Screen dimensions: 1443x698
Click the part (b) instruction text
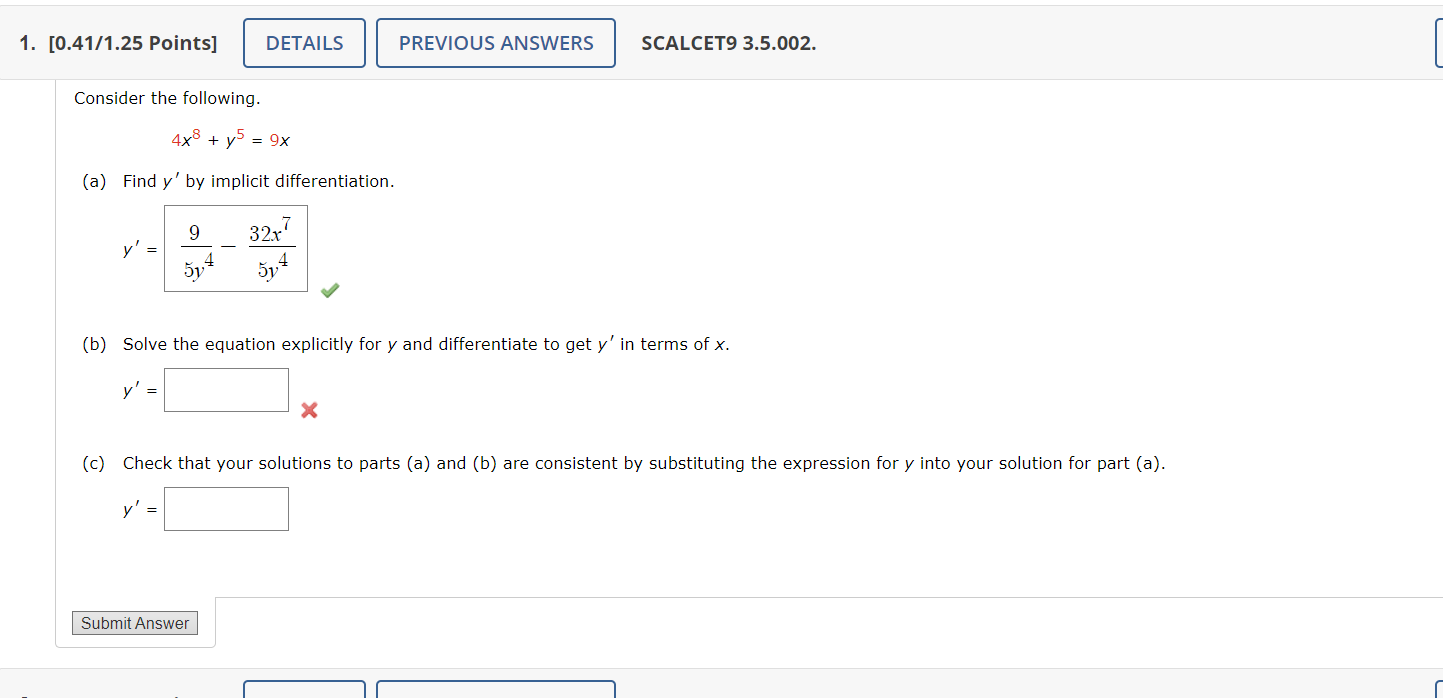(x=425, y=343)
